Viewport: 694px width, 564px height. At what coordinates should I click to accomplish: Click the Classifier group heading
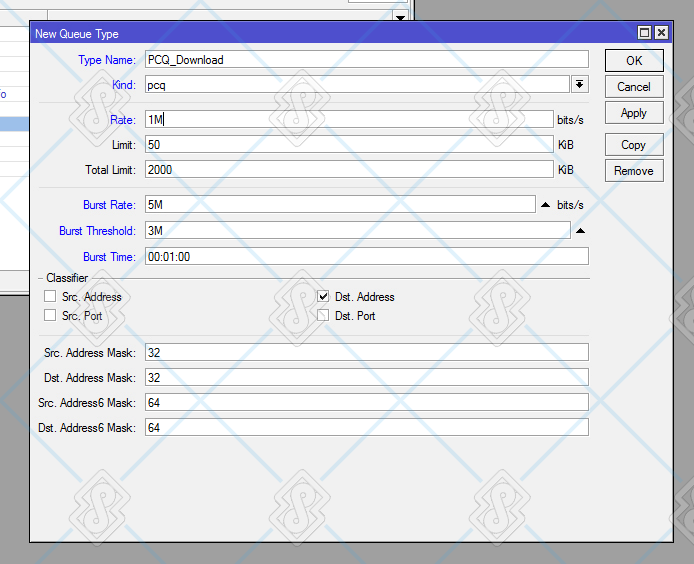[67, 278]
